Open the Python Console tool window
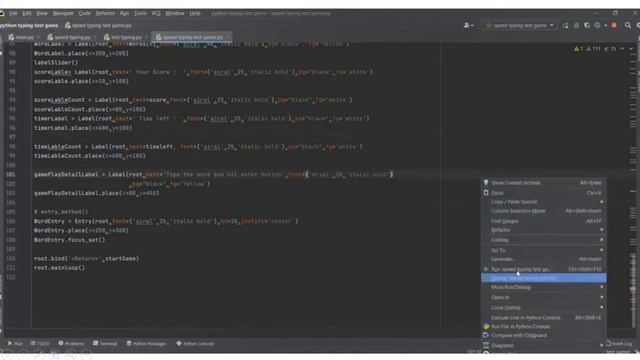The image size is (640, 360). click(195, 344)
